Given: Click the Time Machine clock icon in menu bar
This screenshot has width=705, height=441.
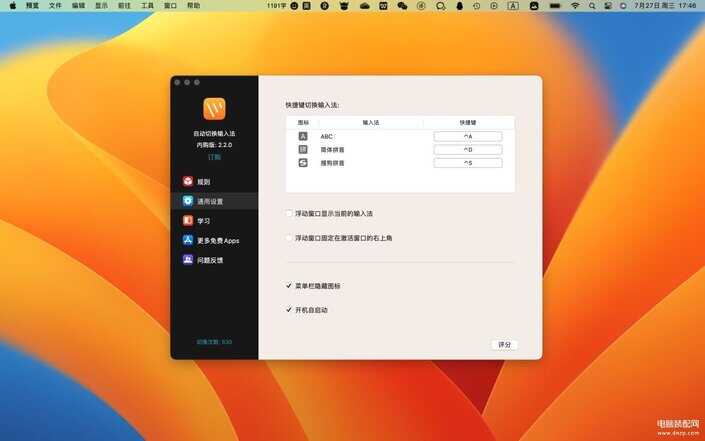Looking at the screenshot, I should 477,6.
